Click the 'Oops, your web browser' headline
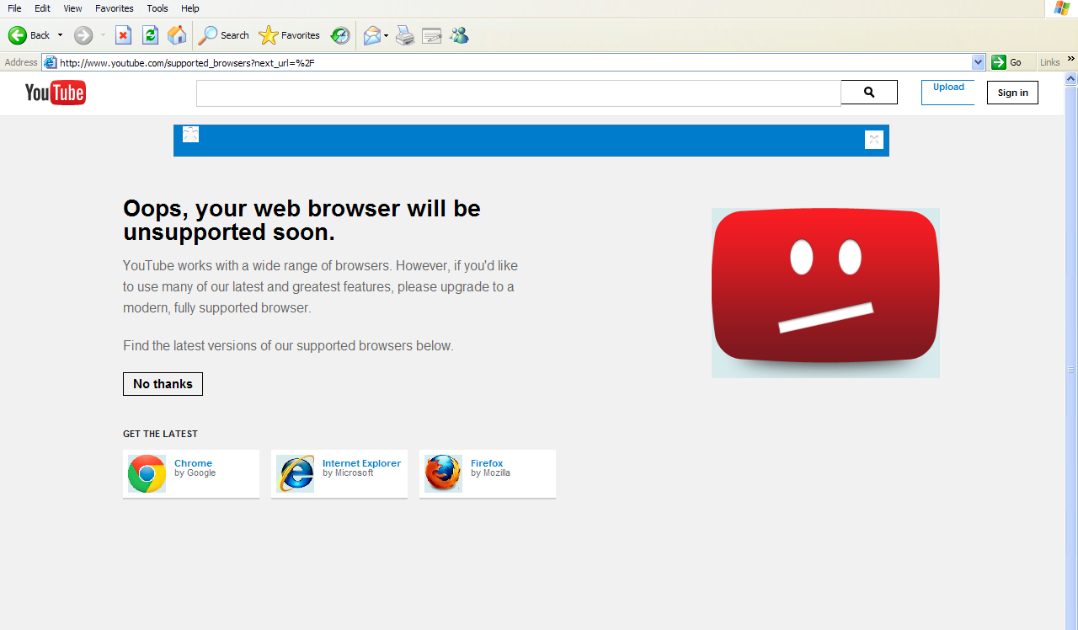 (302, 220)
